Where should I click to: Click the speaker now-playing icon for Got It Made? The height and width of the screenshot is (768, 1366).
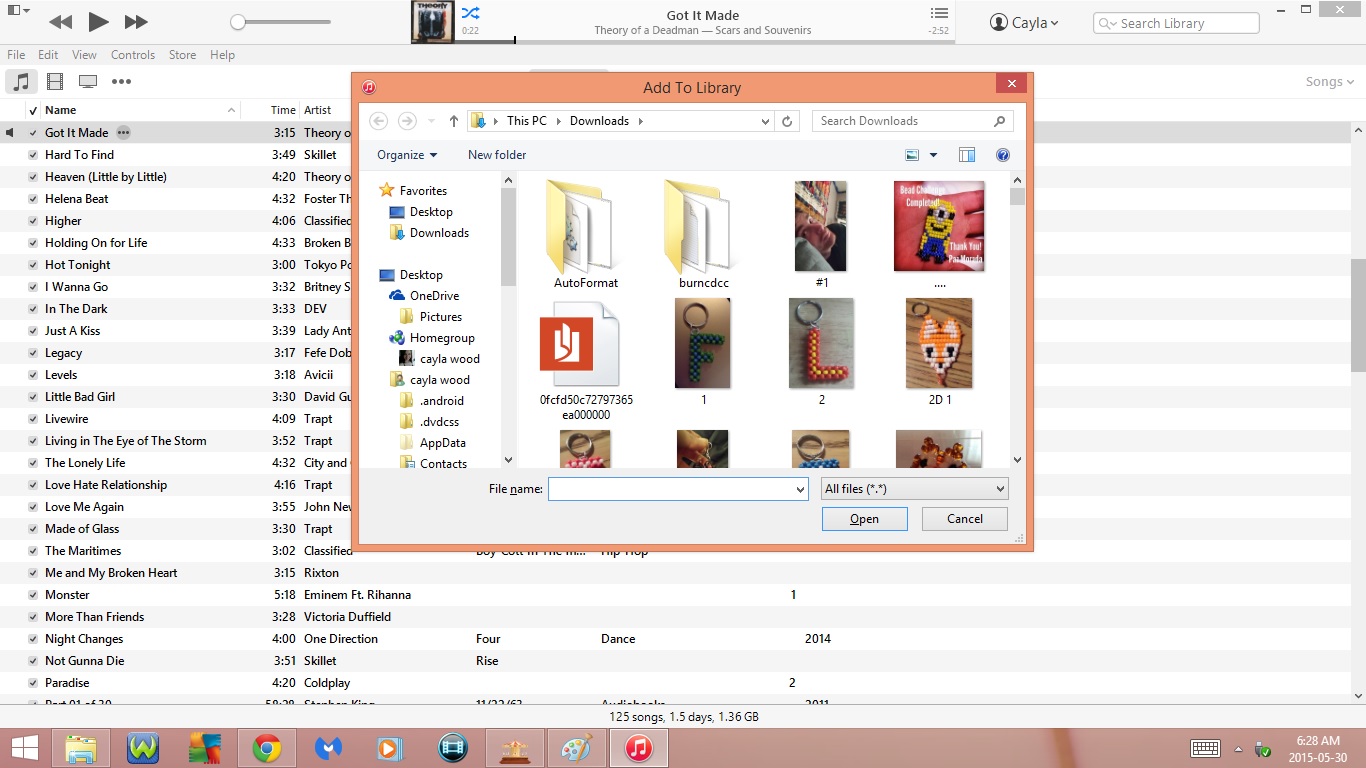coord(11,132)
